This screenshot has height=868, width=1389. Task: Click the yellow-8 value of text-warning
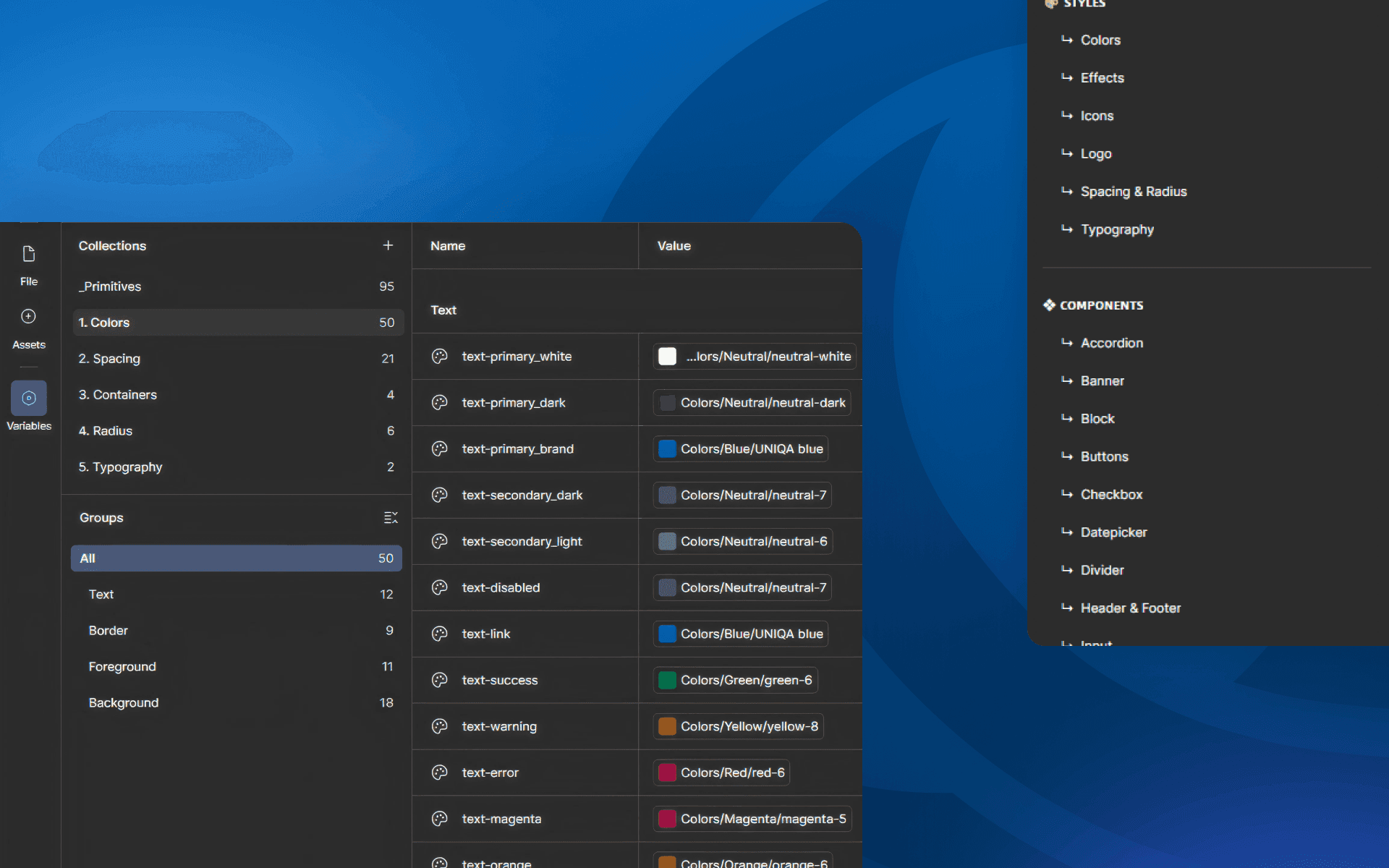739,727
